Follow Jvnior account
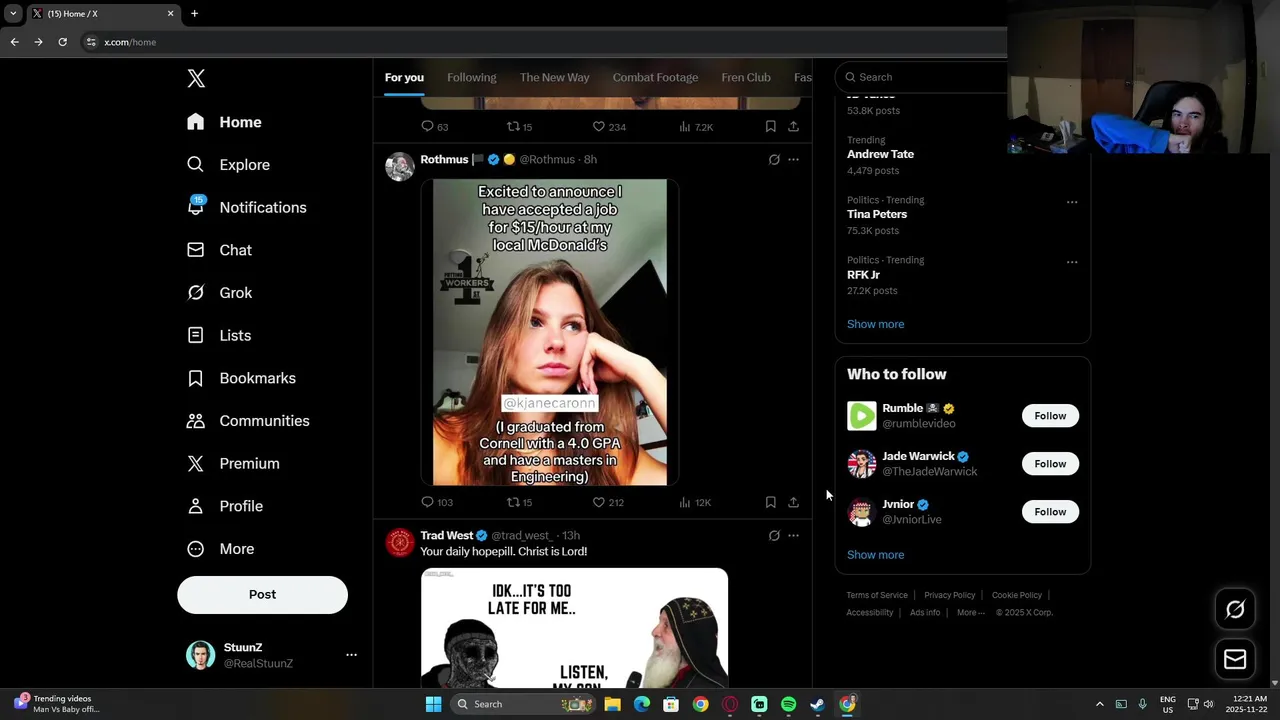The width and height of the screenshot is (1280, 720). [1050, 512]
